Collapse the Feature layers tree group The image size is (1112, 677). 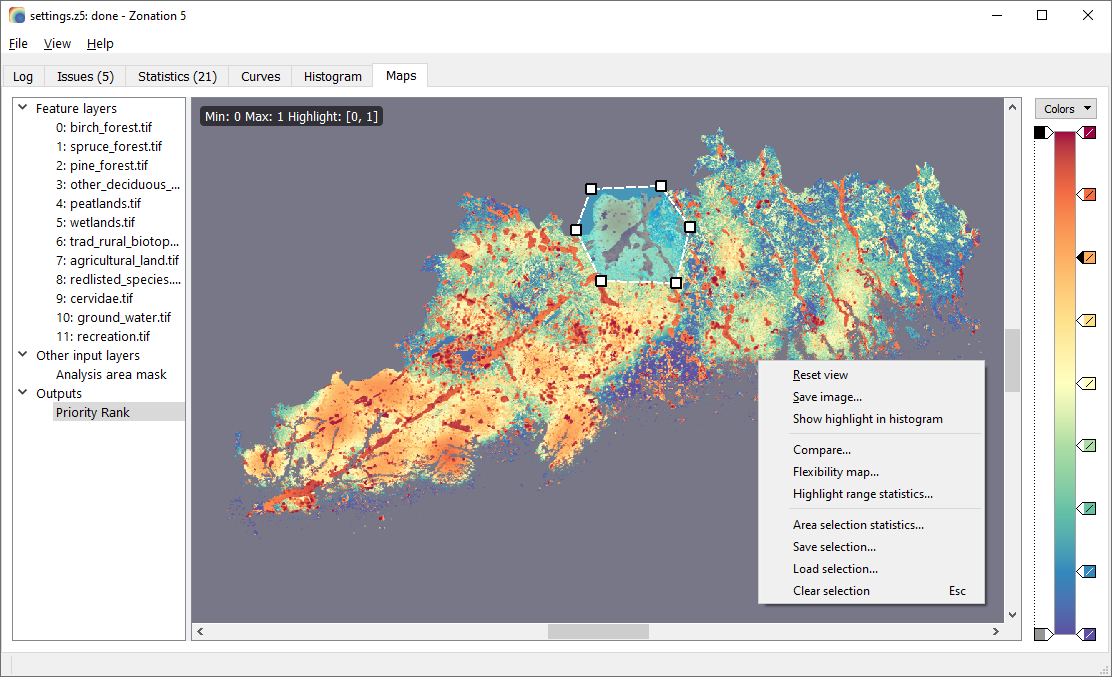(x=23, y=108)
